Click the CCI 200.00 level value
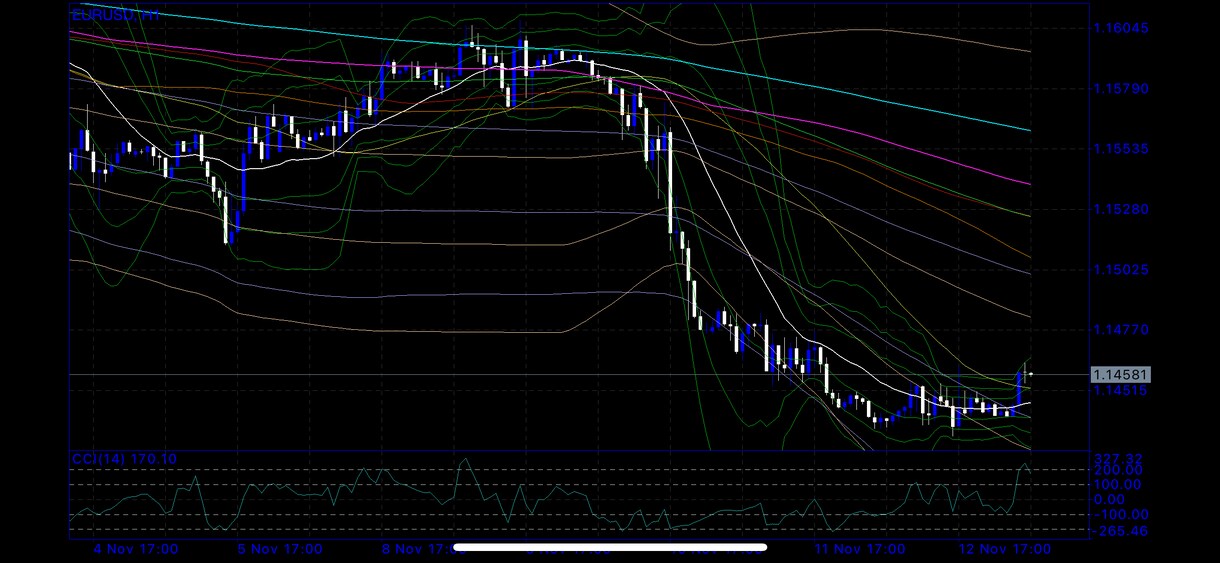Viewport: 1220px width, 563px height. tap(1119, 470)
